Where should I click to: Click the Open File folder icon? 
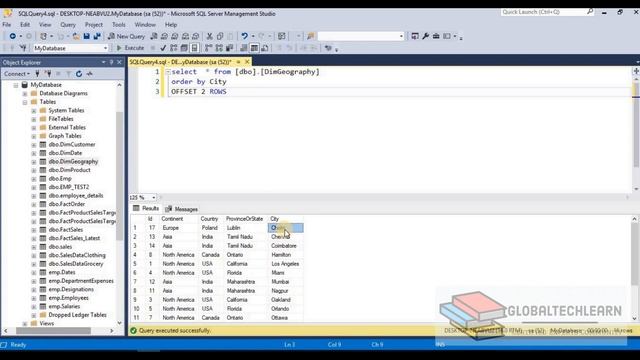(x=76, y=36)
